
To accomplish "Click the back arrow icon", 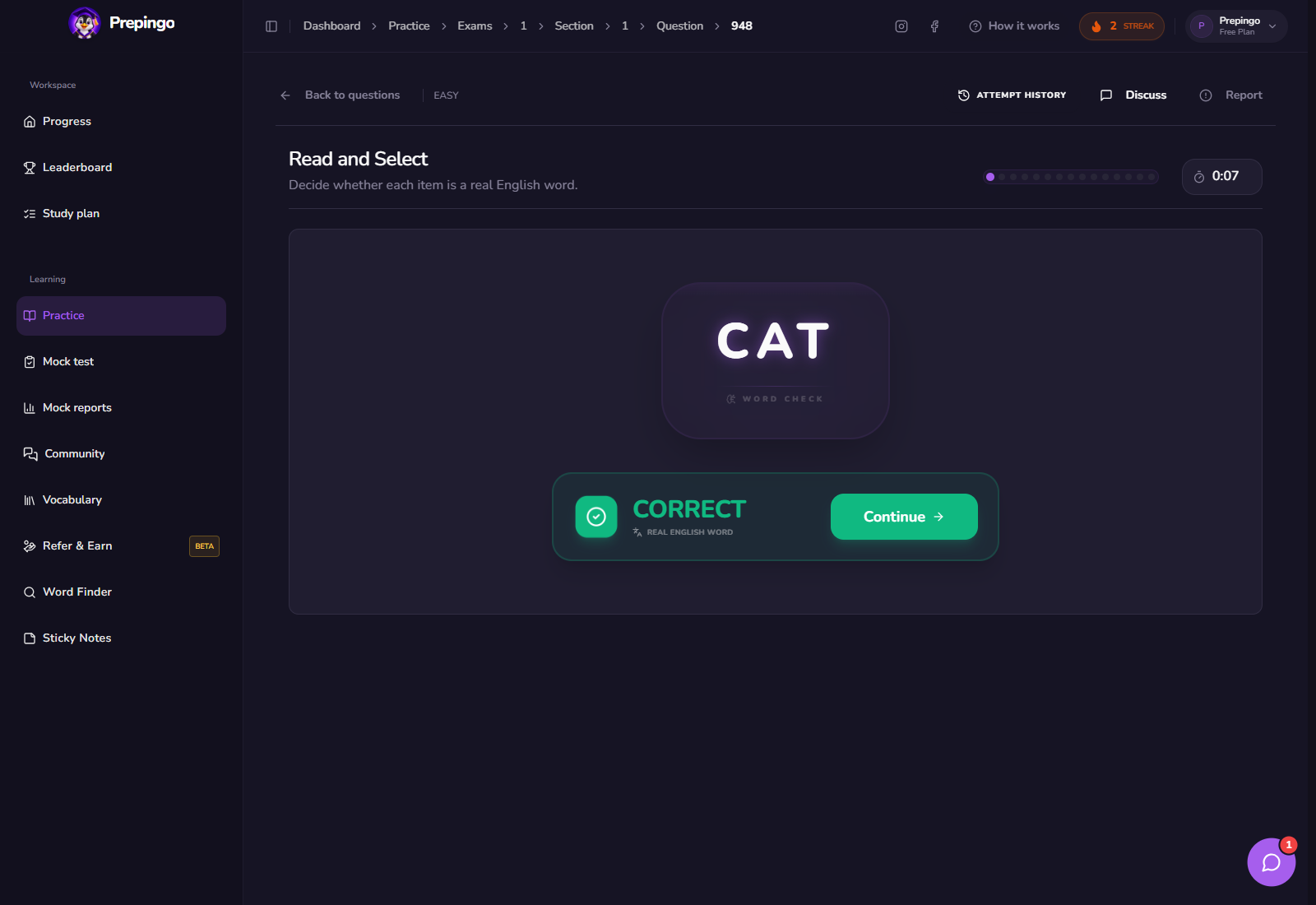I will tap(285, 95).
